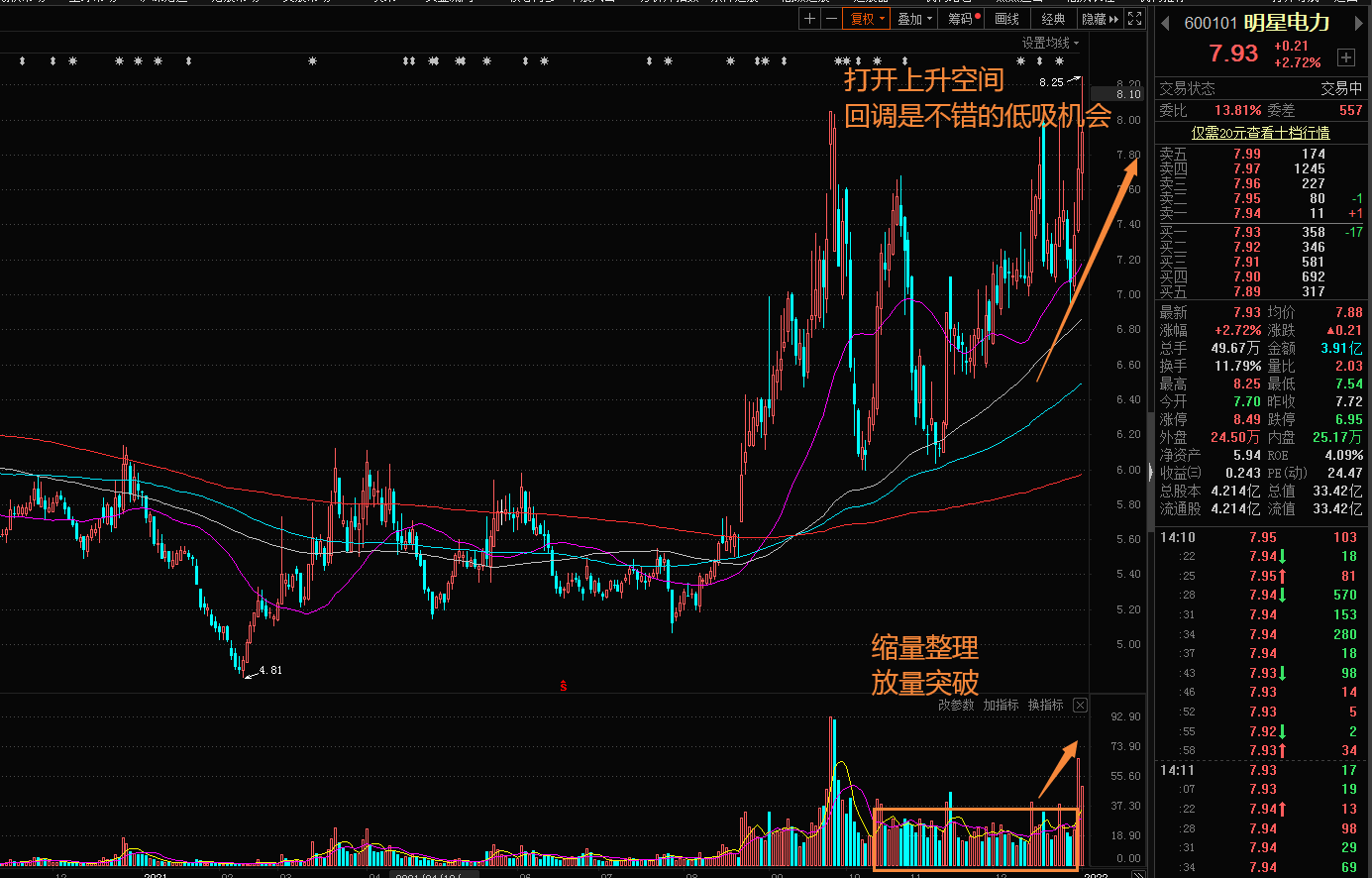Click 改参数 to edit parameters
1372x878 pixels.
point(956,705)
